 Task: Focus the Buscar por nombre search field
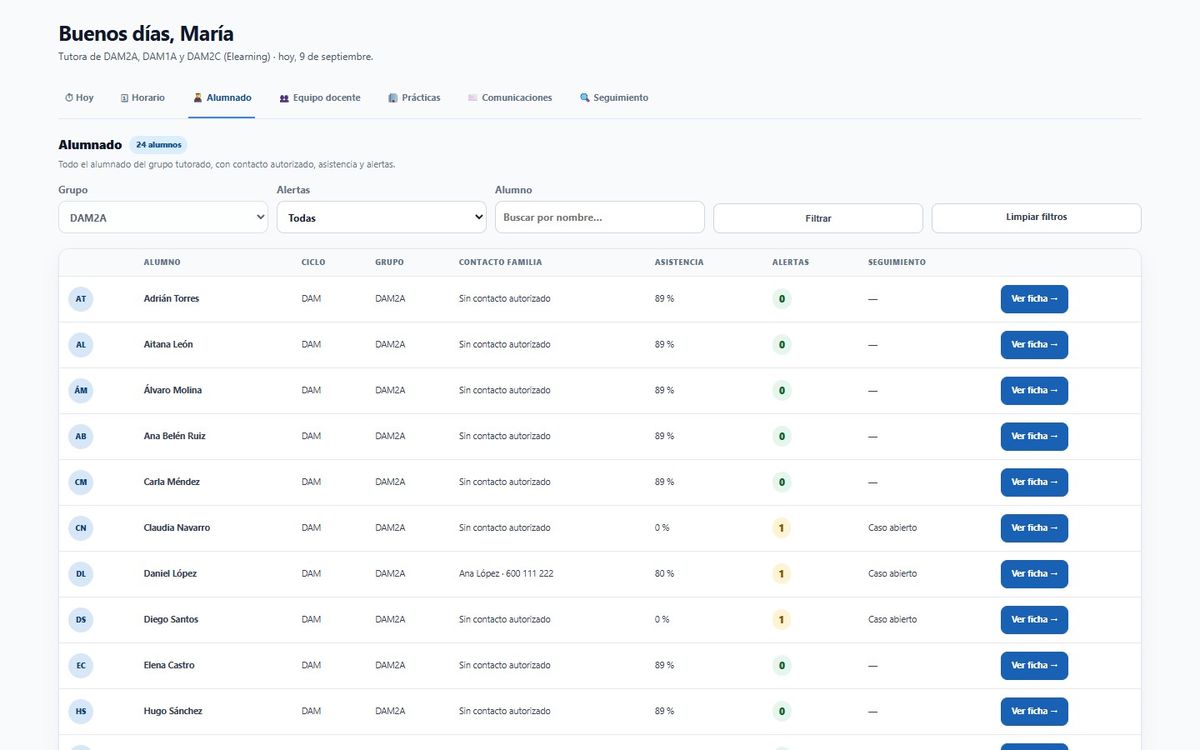pos(600,217)
